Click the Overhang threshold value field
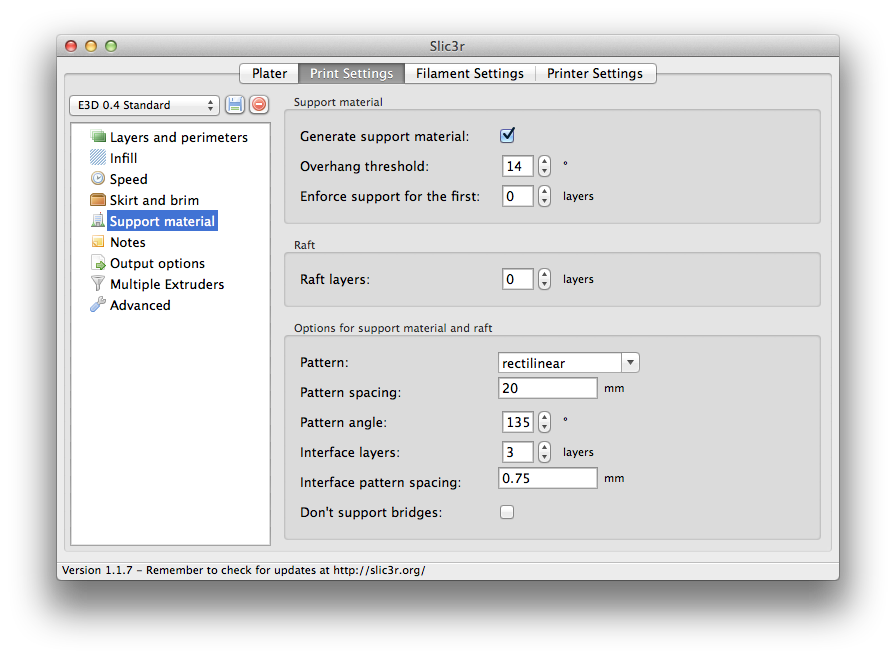 pyautogui.click(x=518, y=166)
